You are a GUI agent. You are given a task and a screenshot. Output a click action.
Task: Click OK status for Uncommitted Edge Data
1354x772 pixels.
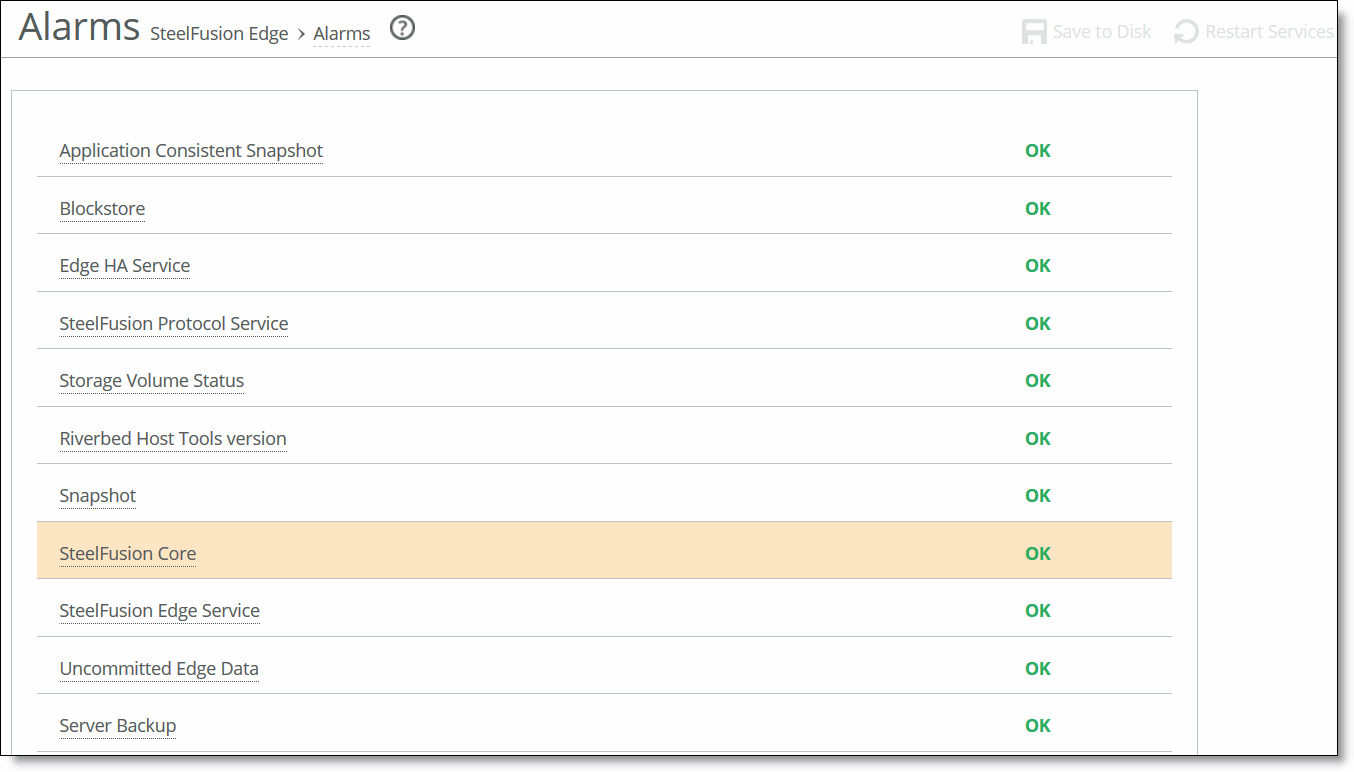1038,669
